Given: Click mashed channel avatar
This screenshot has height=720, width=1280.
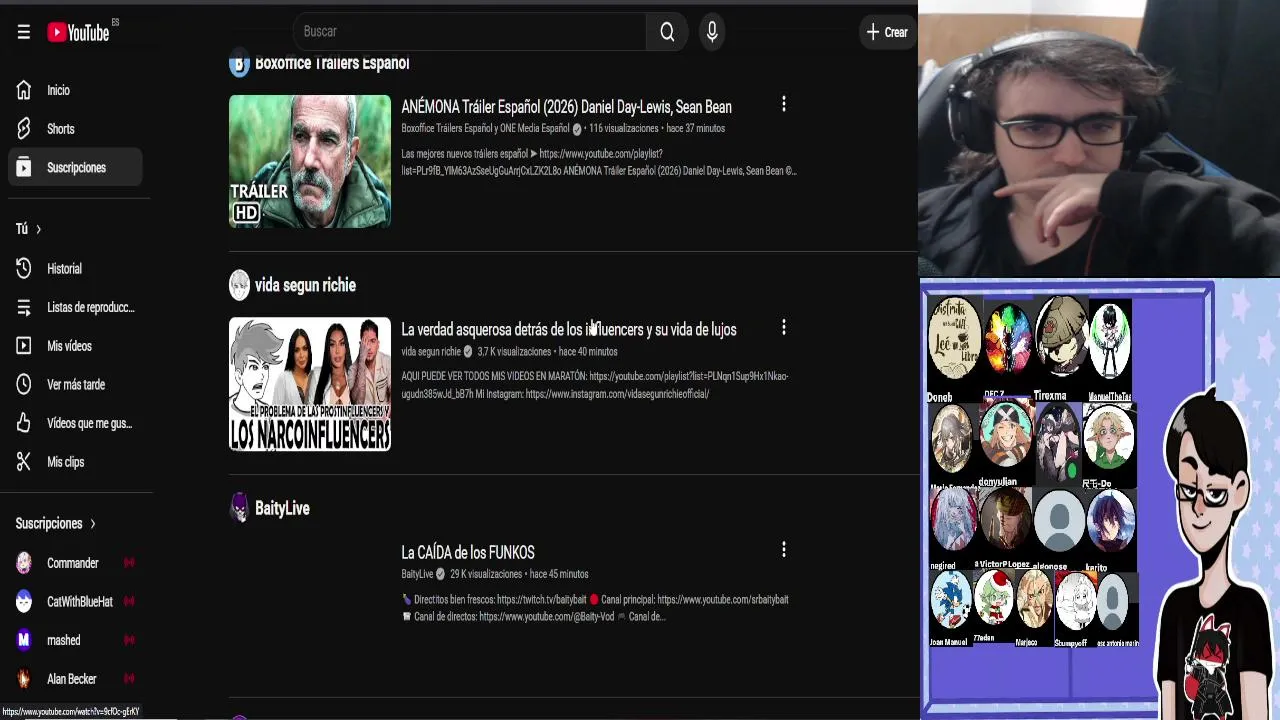Looking at the screenshot, I should point(24,640).
